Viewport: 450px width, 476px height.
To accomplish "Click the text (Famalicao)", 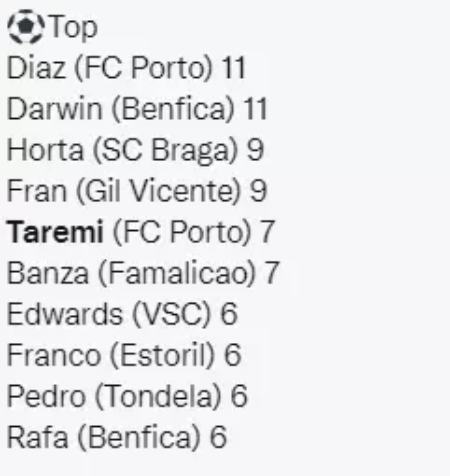I will coord(177,273).
